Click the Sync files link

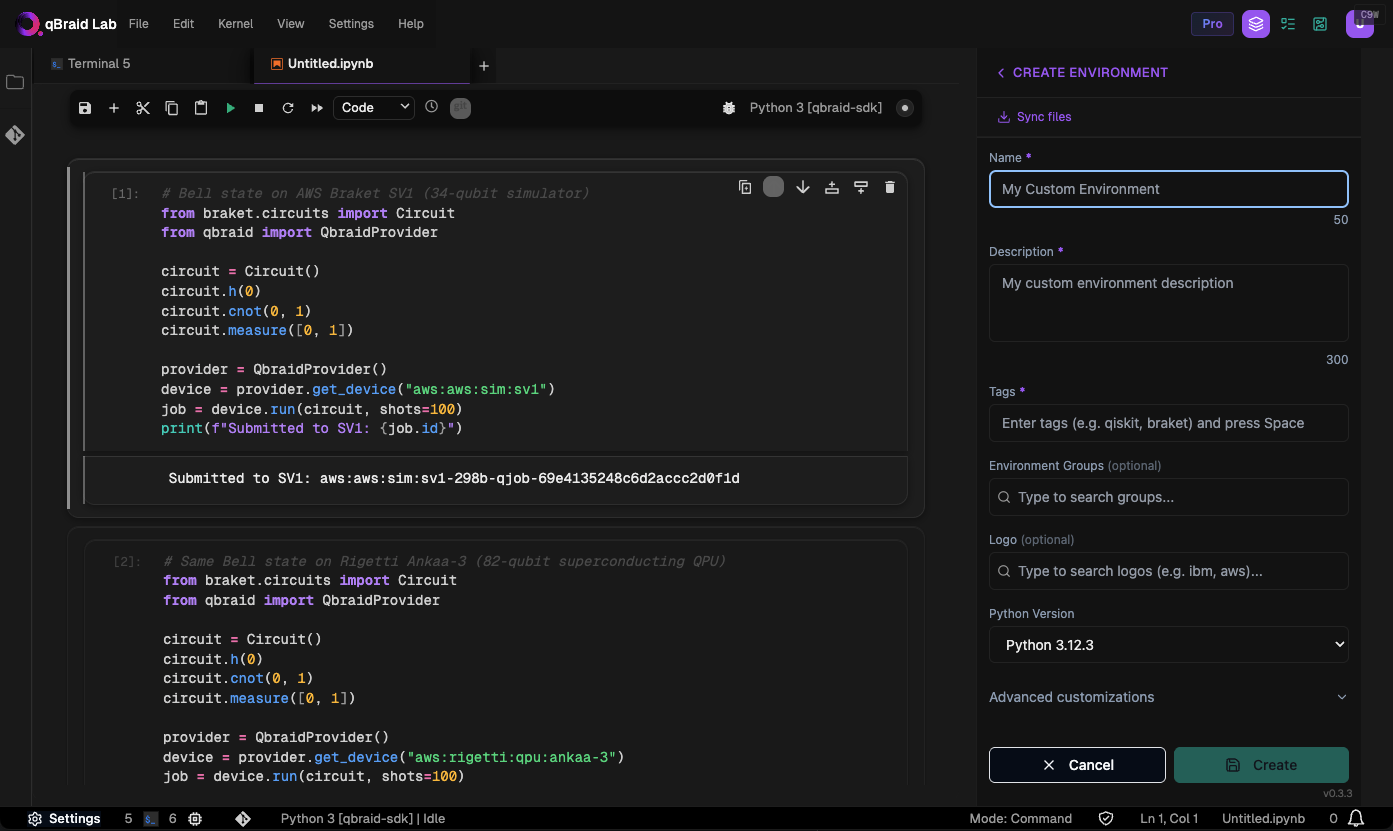(x=1034, y=117)
